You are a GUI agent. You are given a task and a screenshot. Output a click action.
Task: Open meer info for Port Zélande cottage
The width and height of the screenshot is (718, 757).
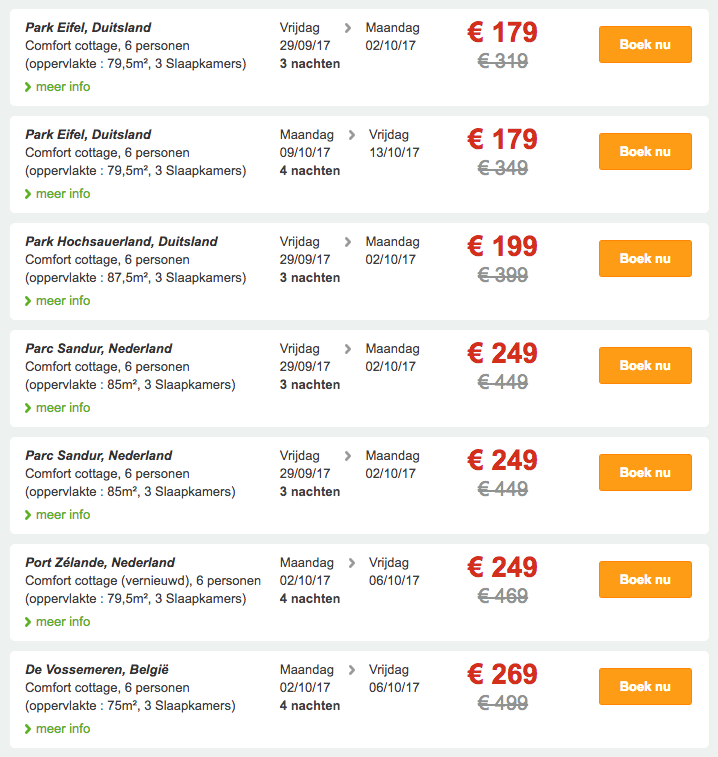pos(58,622)
